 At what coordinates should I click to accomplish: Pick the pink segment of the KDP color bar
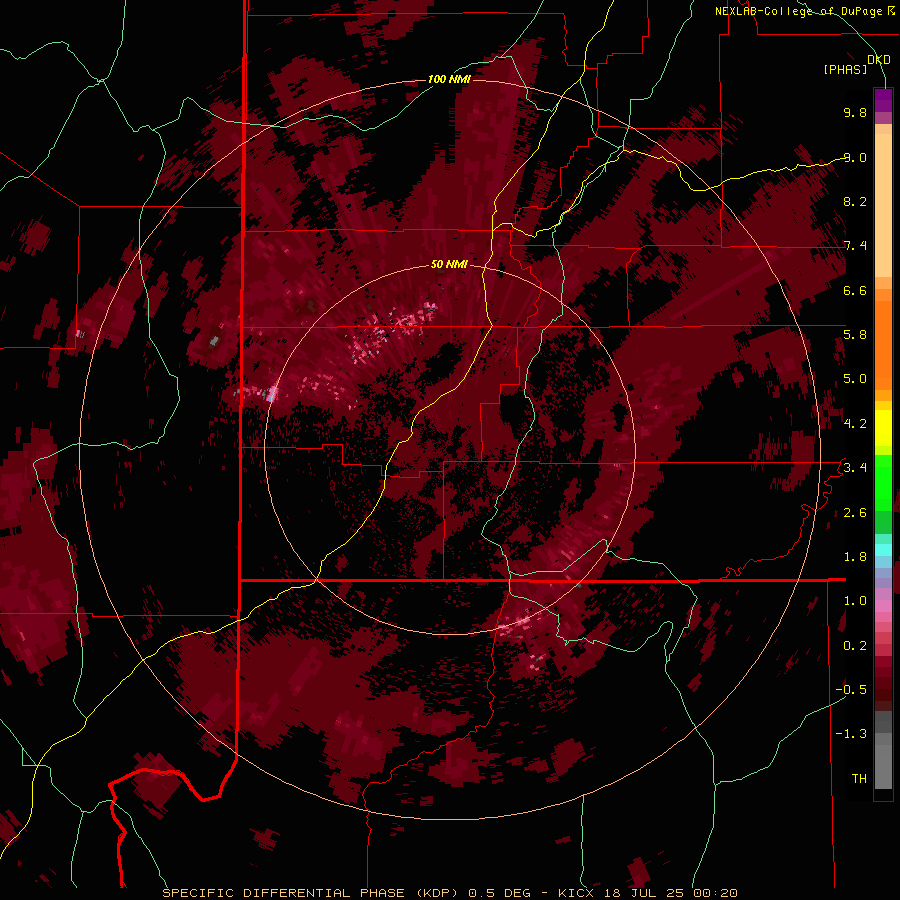coord(883,606)
